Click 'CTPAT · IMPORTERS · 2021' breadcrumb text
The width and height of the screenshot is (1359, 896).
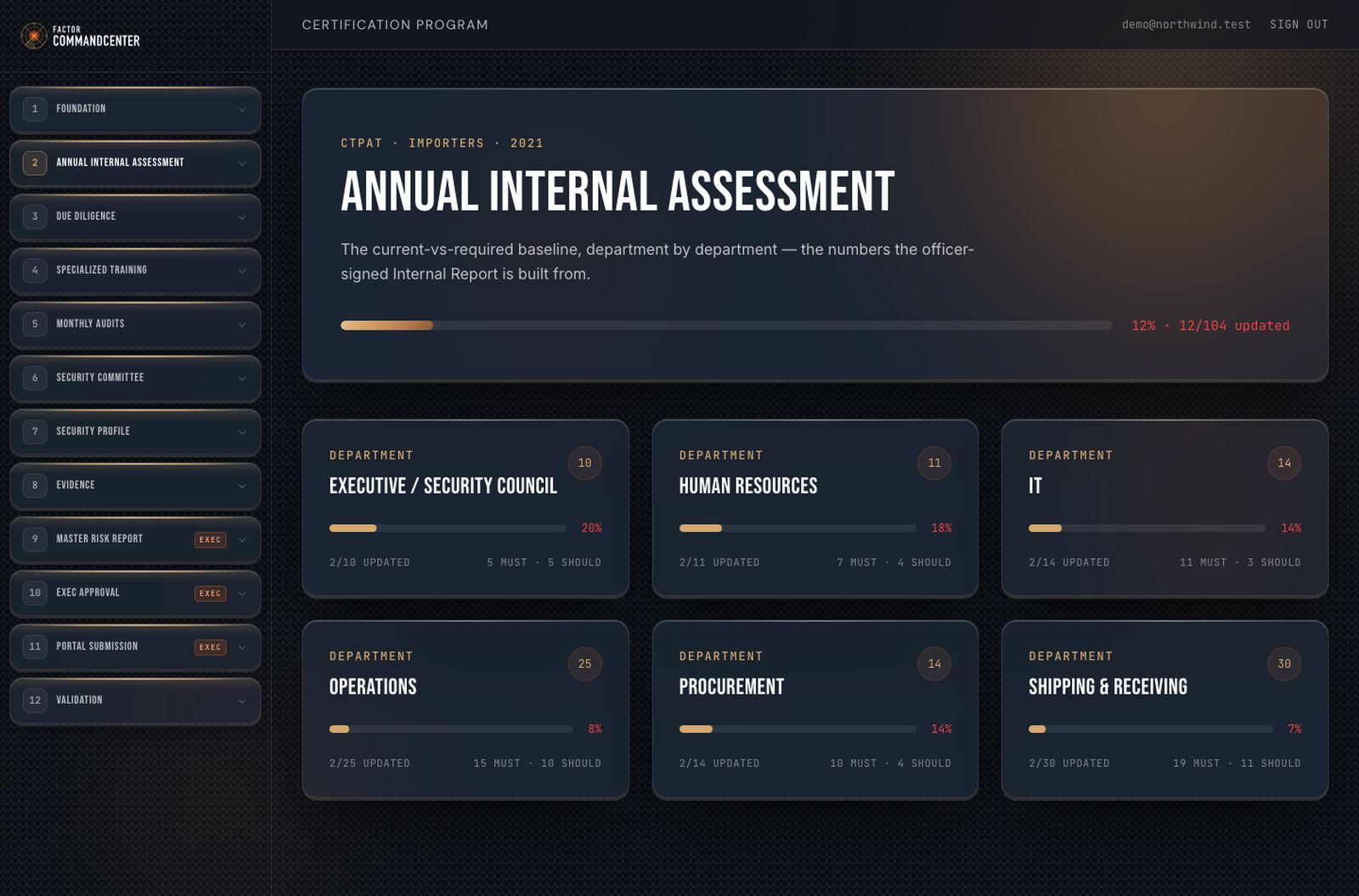[x=442, y=144]
